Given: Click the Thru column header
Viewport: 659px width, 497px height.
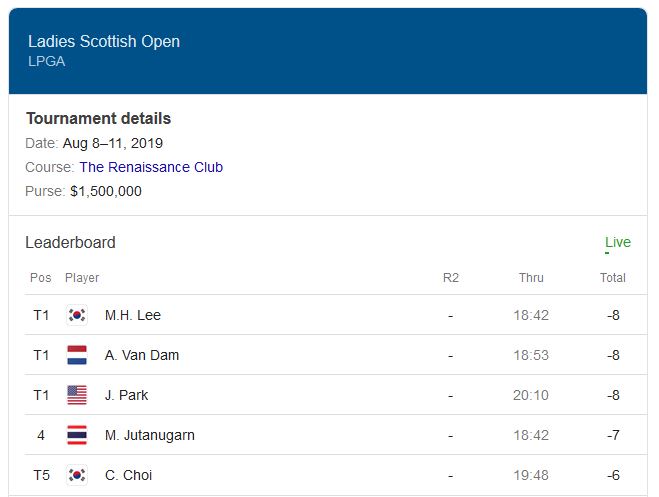Looking at the screenshot, I should (x=531, y=278).
